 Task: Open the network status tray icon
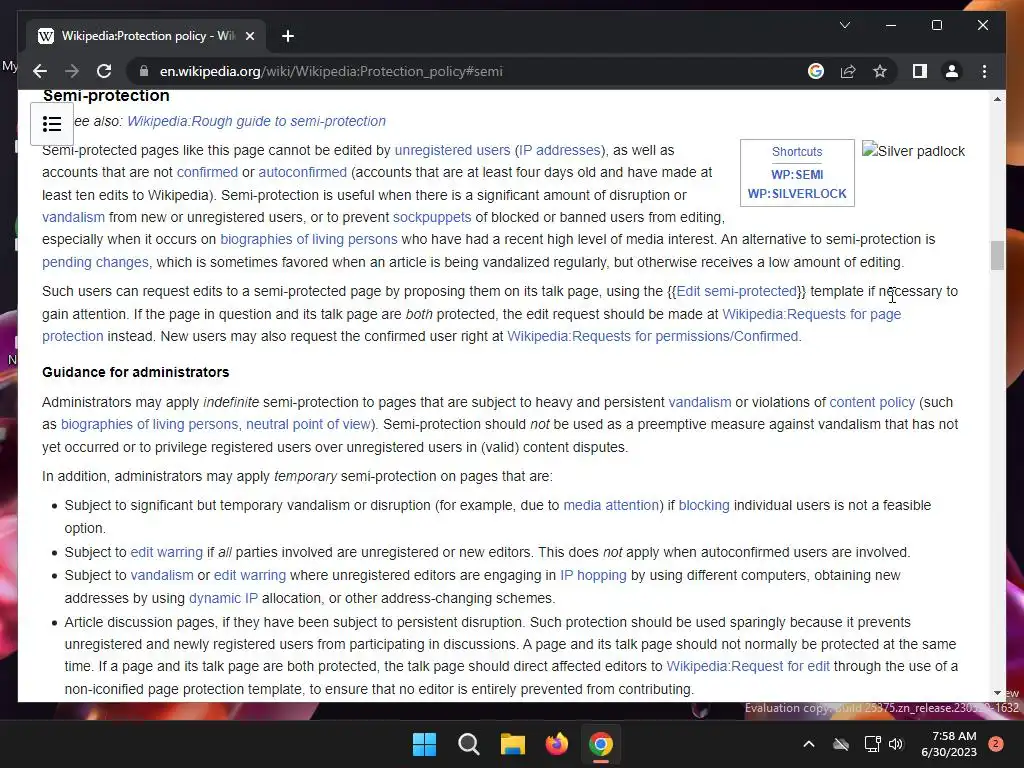[872, 744]
